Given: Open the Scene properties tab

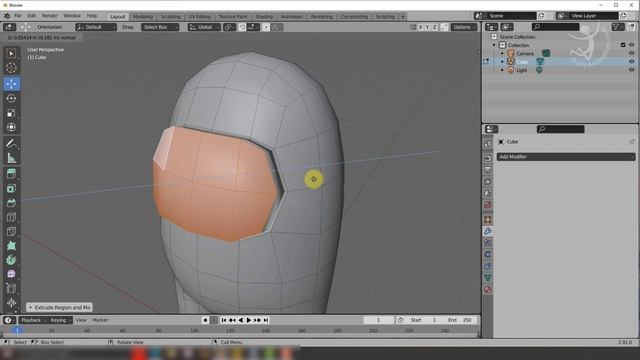Looking at the screenshot, I should (x=488, y=193).
